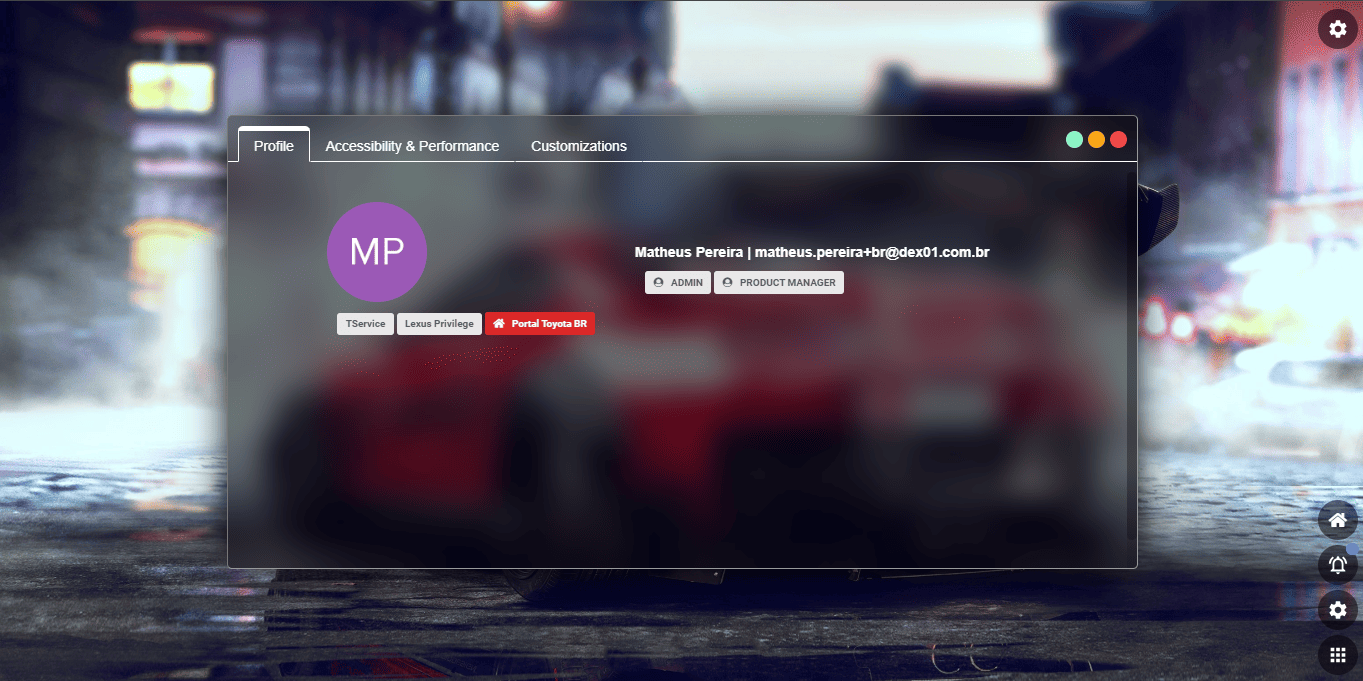Click the orange circle window button
The image size is (1363, 681).
(1096, 140)
